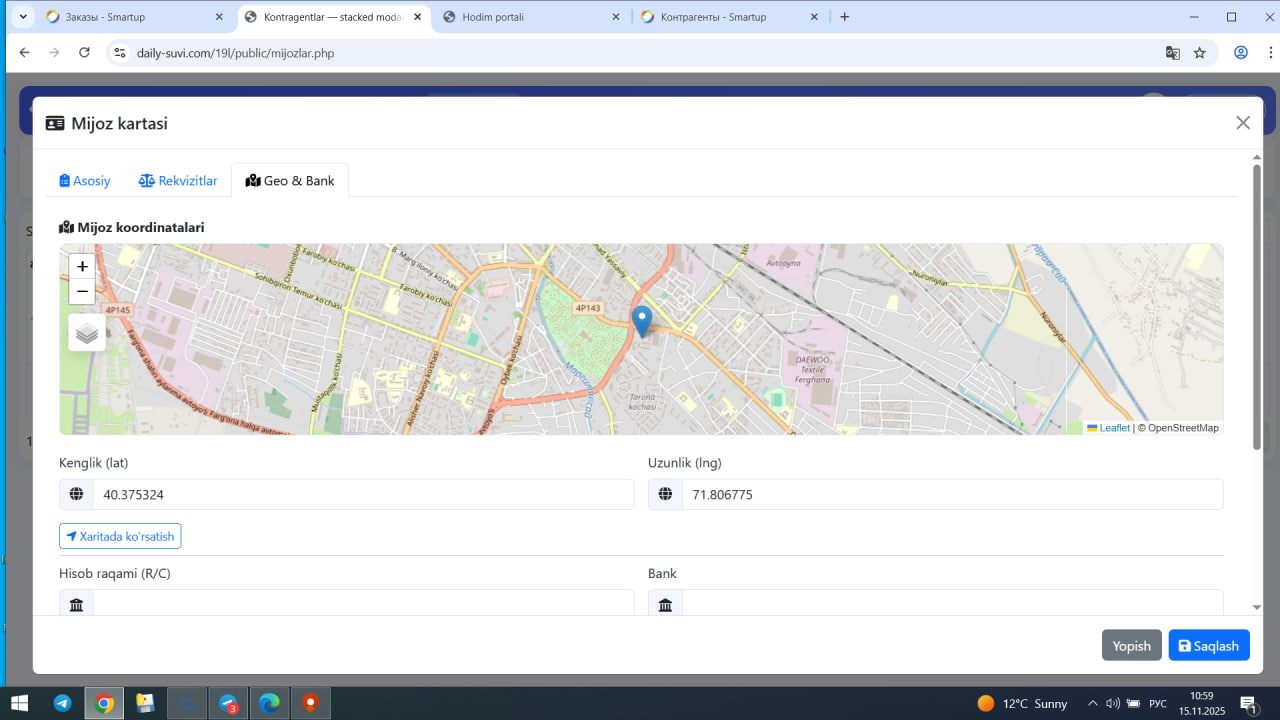Expand the Chrome tab search dropdown
The height and width of the screenshot is (720, 1280).
(x=22, y=17)
